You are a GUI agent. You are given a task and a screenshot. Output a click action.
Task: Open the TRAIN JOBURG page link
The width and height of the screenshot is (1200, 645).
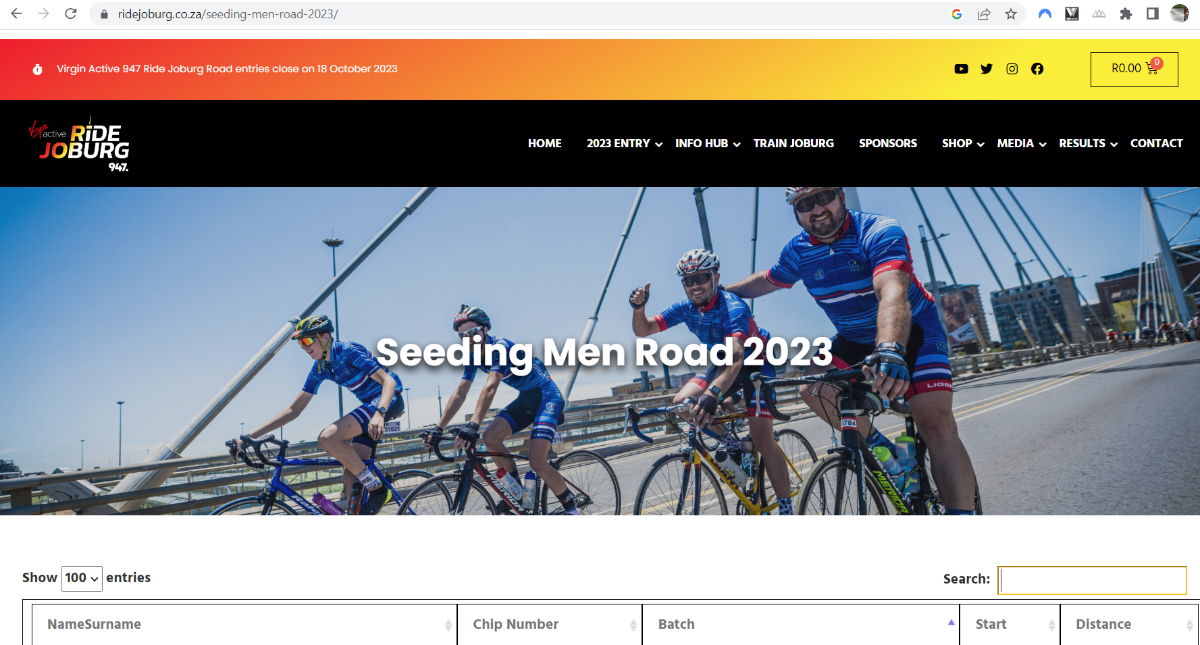794,144
